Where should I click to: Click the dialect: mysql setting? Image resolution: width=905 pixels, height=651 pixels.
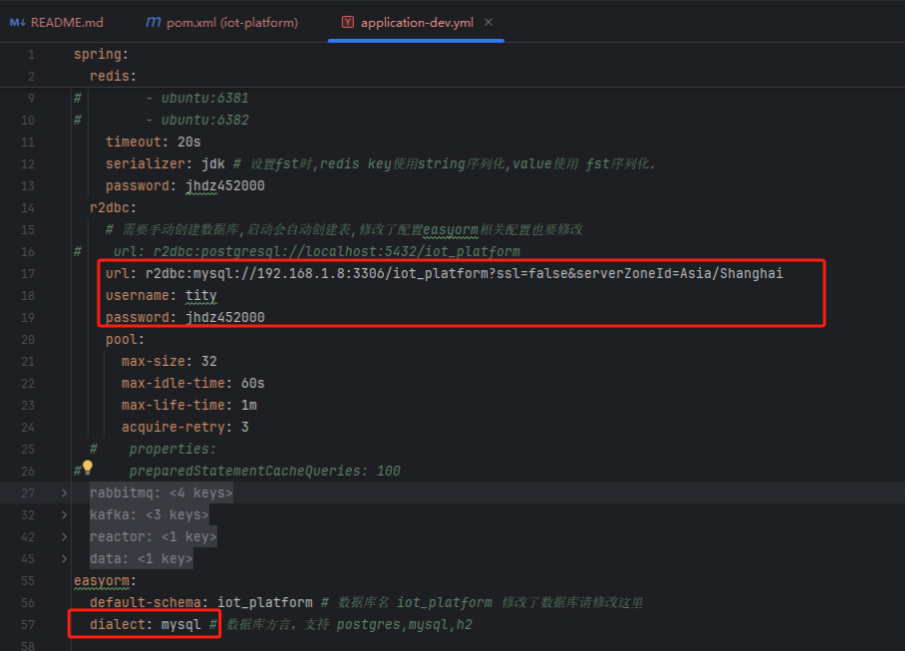(x=143, y=623)
